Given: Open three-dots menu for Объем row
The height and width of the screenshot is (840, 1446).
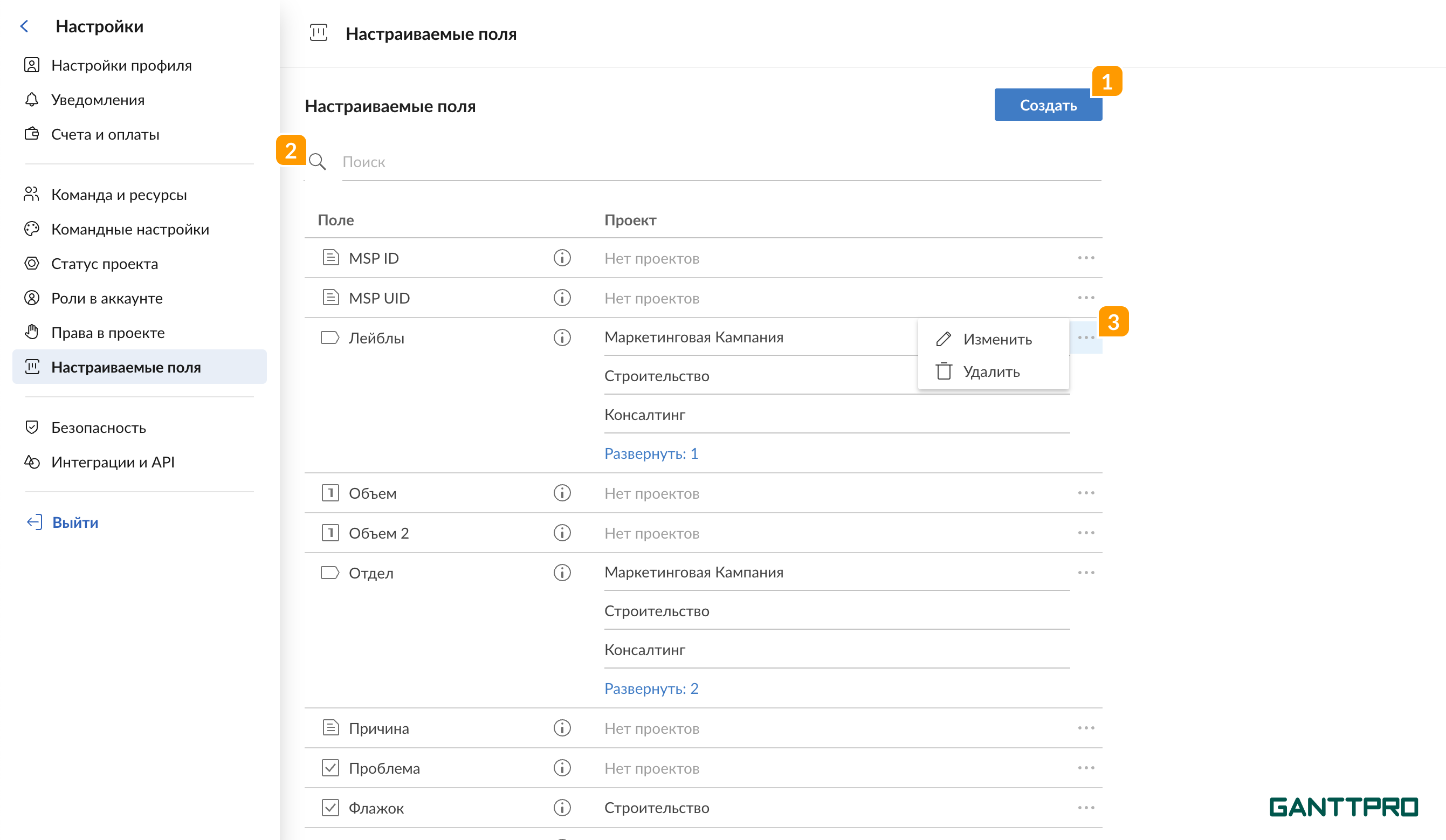Looking at the screenshot, I should pyautogui.click(x=1086, y=493).
